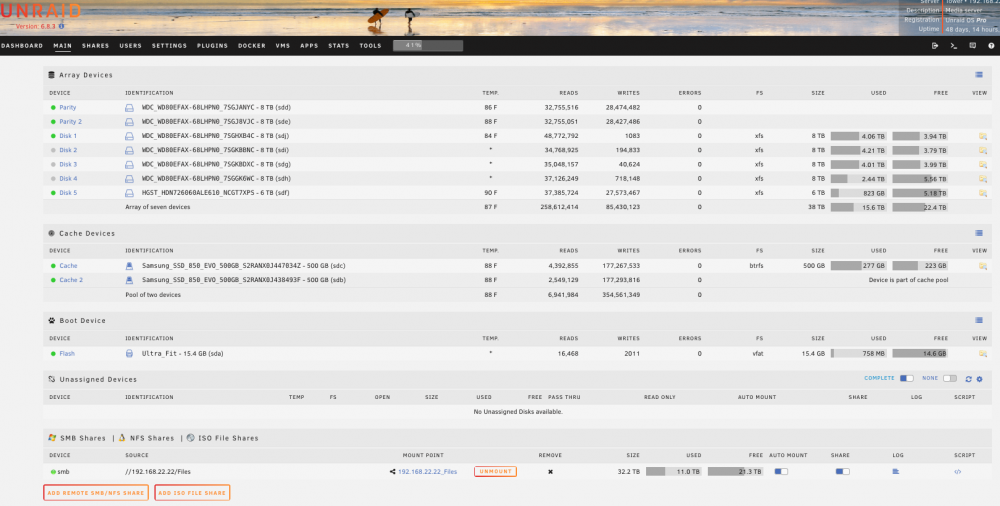Click the 41% progress bar in navigation
The width and height of the screenshot is (1000, 506).
point(428,45)
